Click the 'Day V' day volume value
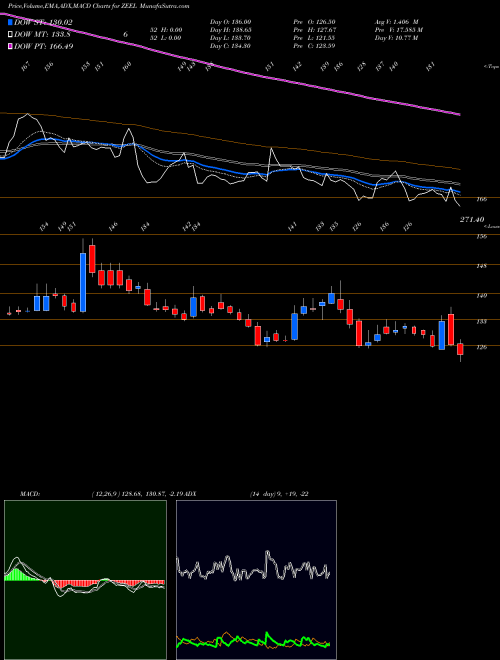Image resolution: width=500 pixels, height=660 pixels. pyautogui.click(x=396, y=38)
